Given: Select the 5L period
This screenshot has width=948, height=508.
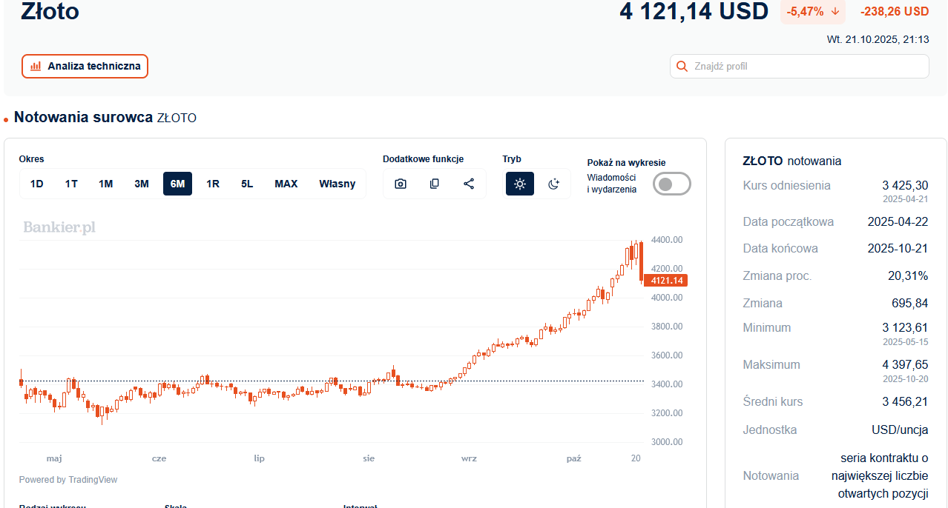Looking at the screenshot, I should click(x=247, y=184).
